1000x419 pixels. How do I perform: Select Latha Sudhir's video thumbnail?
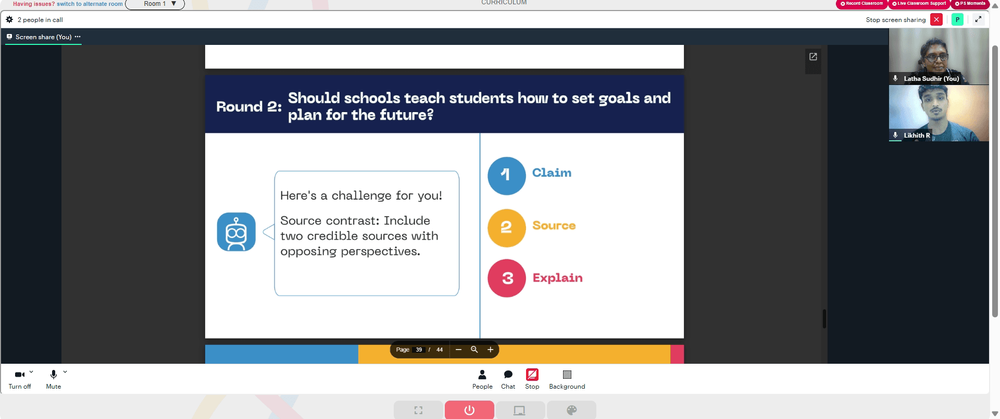(x=939, y=57)
